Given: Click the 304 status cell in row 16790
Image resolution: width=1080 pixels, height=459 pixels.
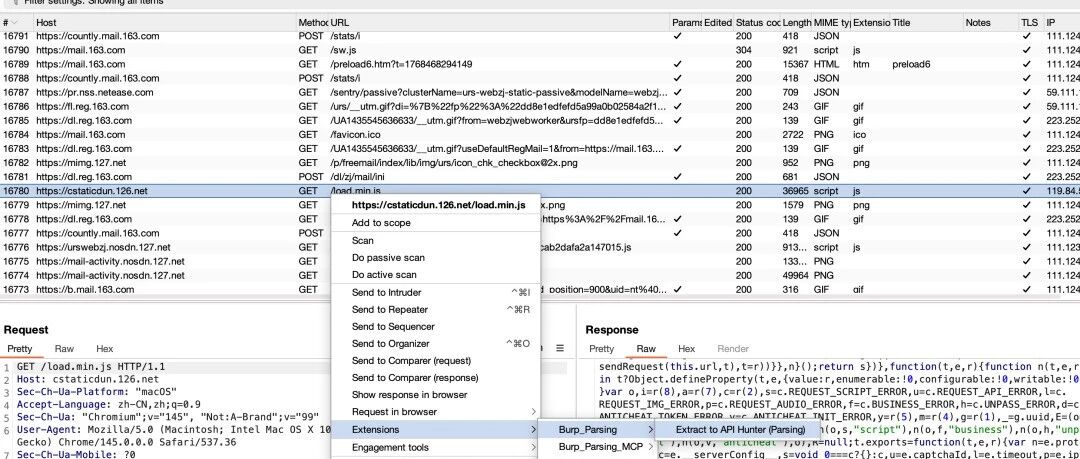Looking at the screenshot, I should click(x=742, y=50).
